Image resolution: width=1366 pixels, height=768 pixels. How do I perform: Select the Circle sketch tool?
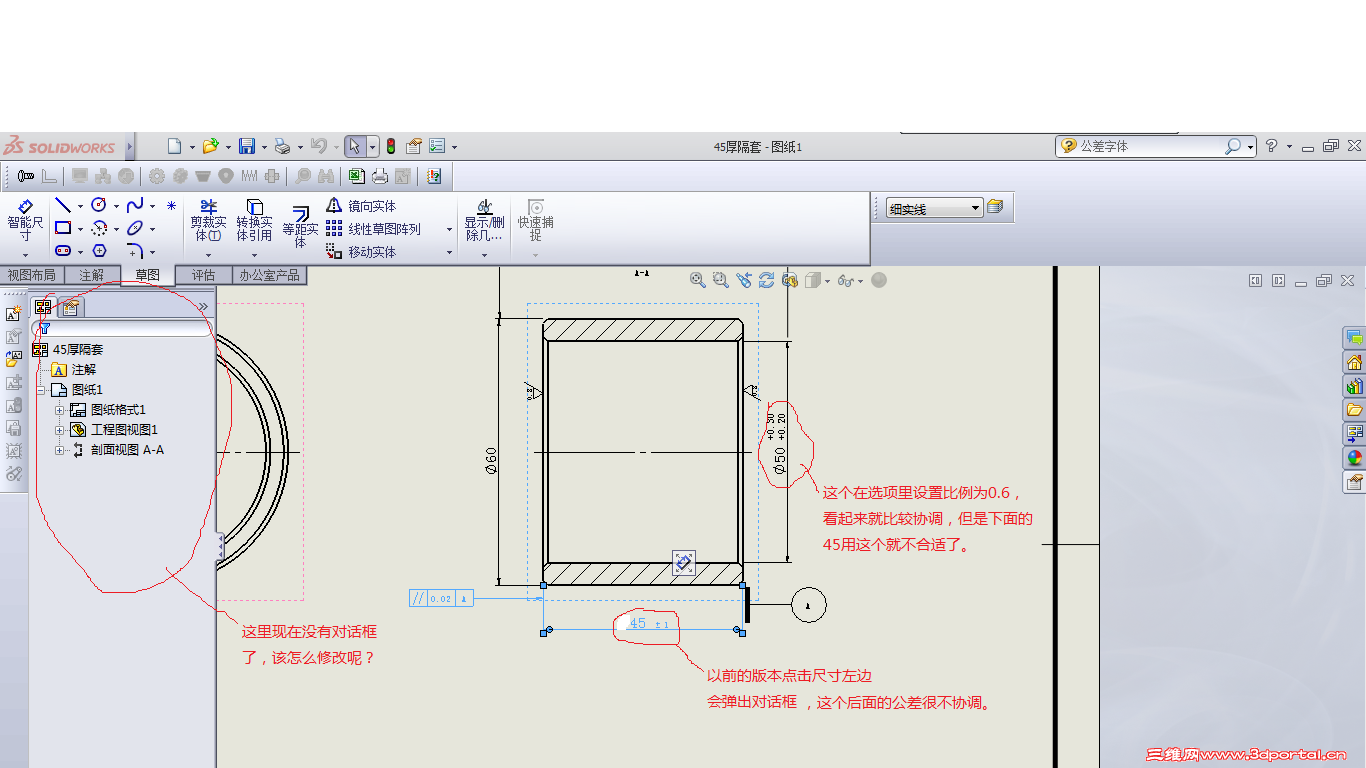(x=98, y=205)
